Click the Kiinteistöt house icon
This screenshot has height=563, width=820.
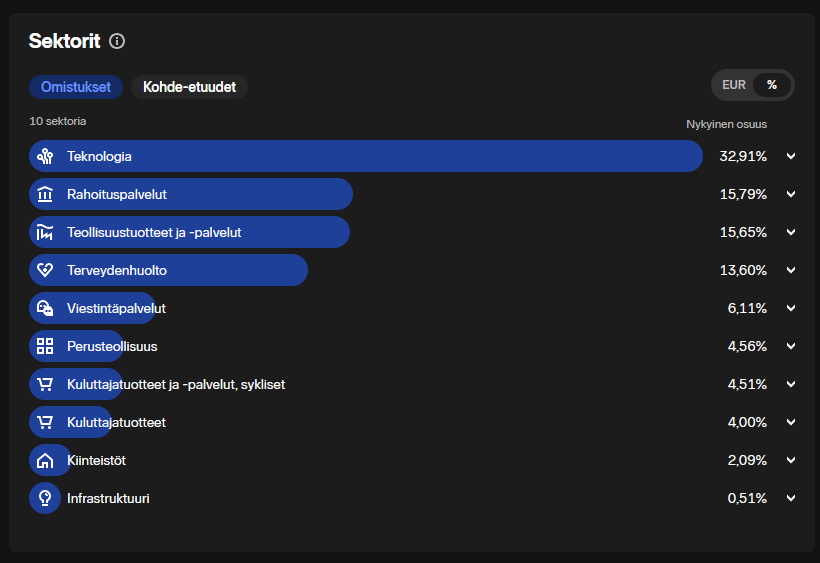(45, 461)
